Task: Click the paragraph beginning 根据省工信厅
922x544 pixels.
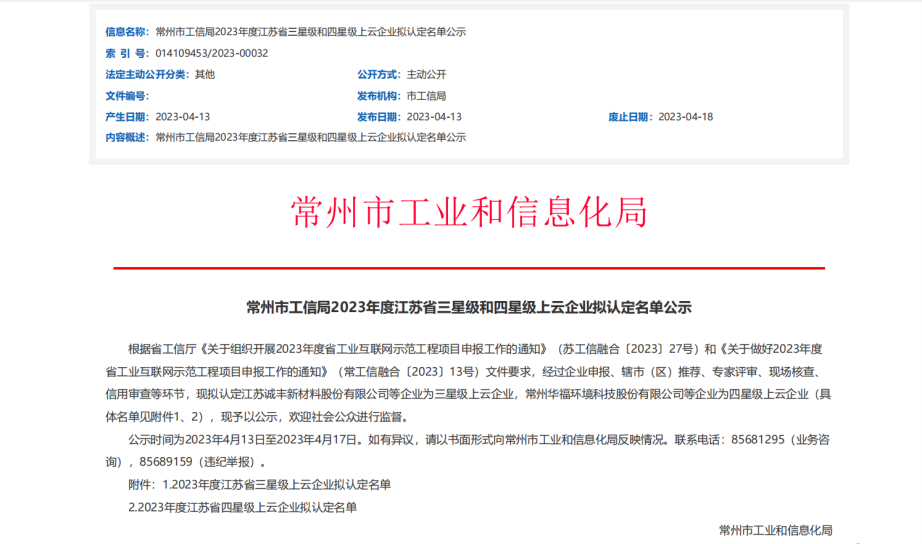Action: (x=469, y=383)
